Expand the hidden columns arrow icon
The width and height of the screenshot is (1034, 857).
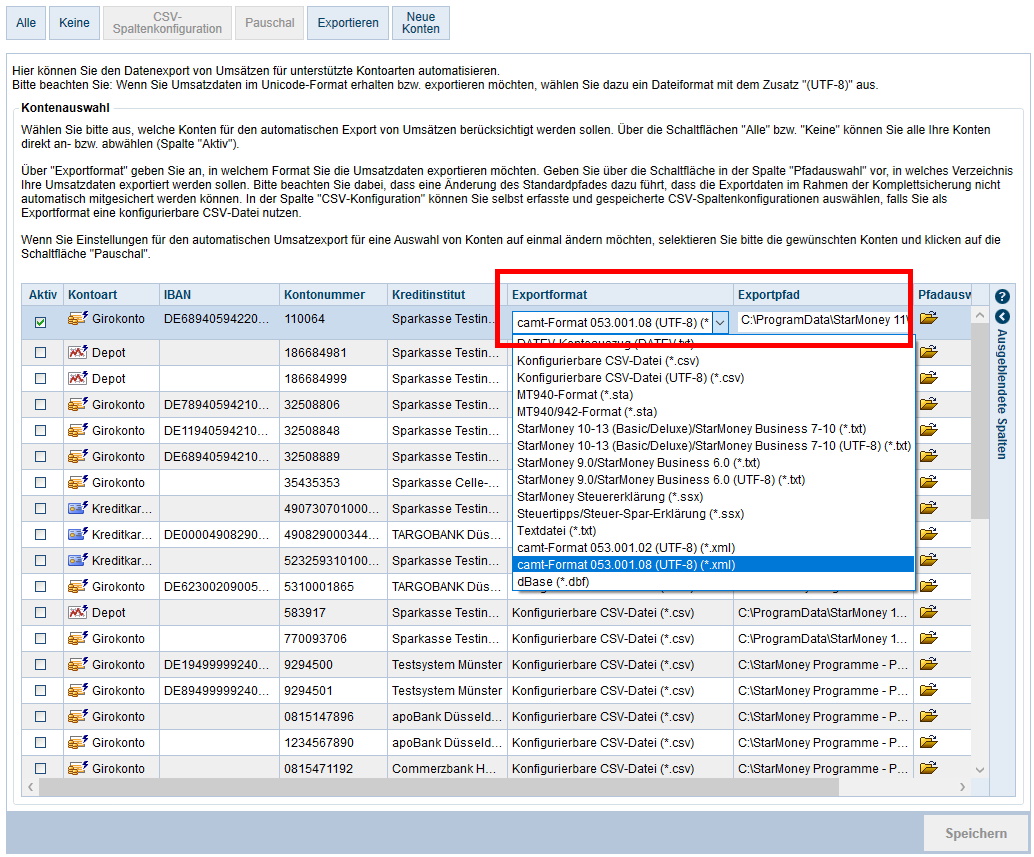[1002, 317]
